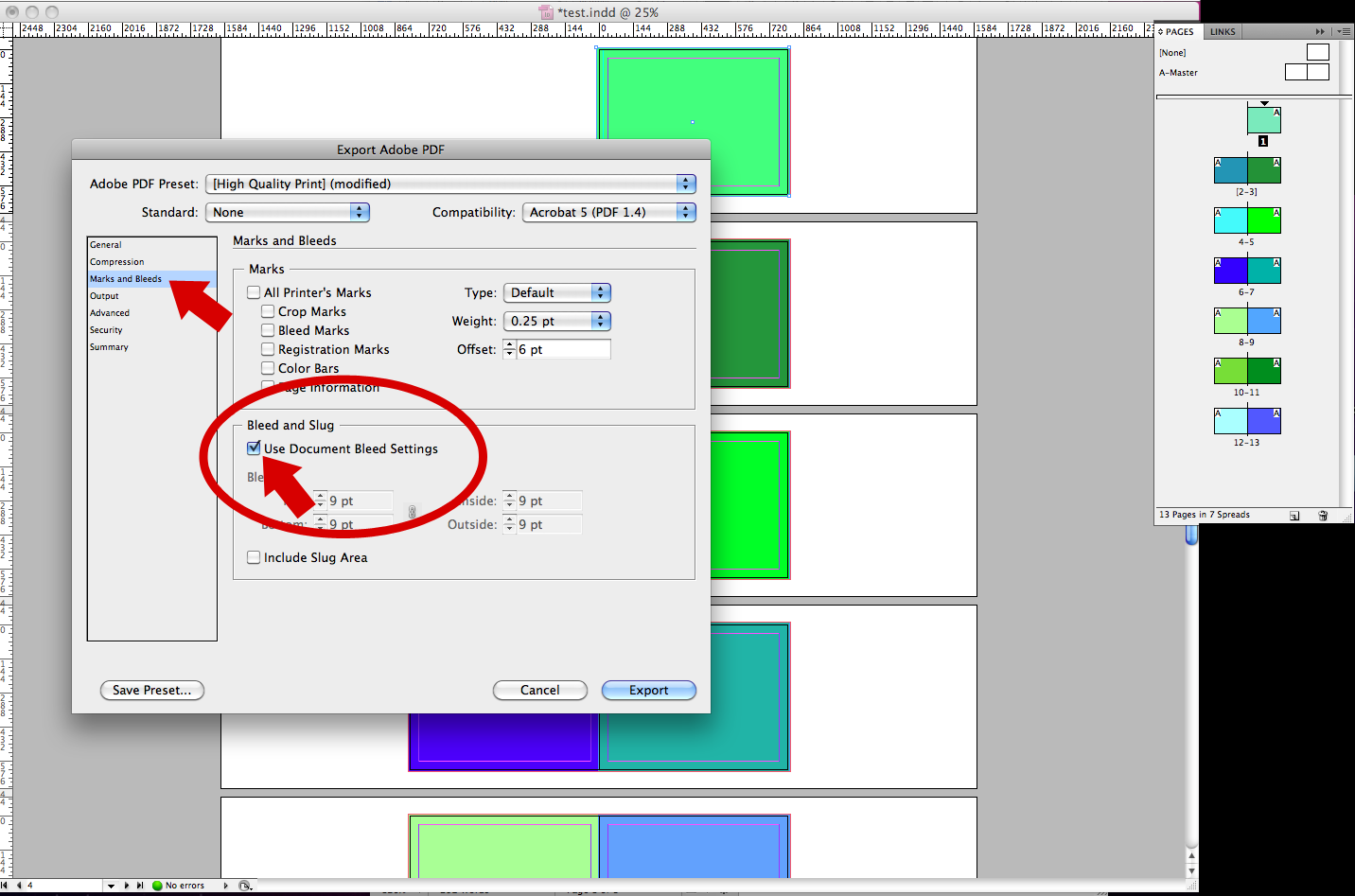The image size is (1355, 896).
Task: Click the Offset value field
Action: 564,349
